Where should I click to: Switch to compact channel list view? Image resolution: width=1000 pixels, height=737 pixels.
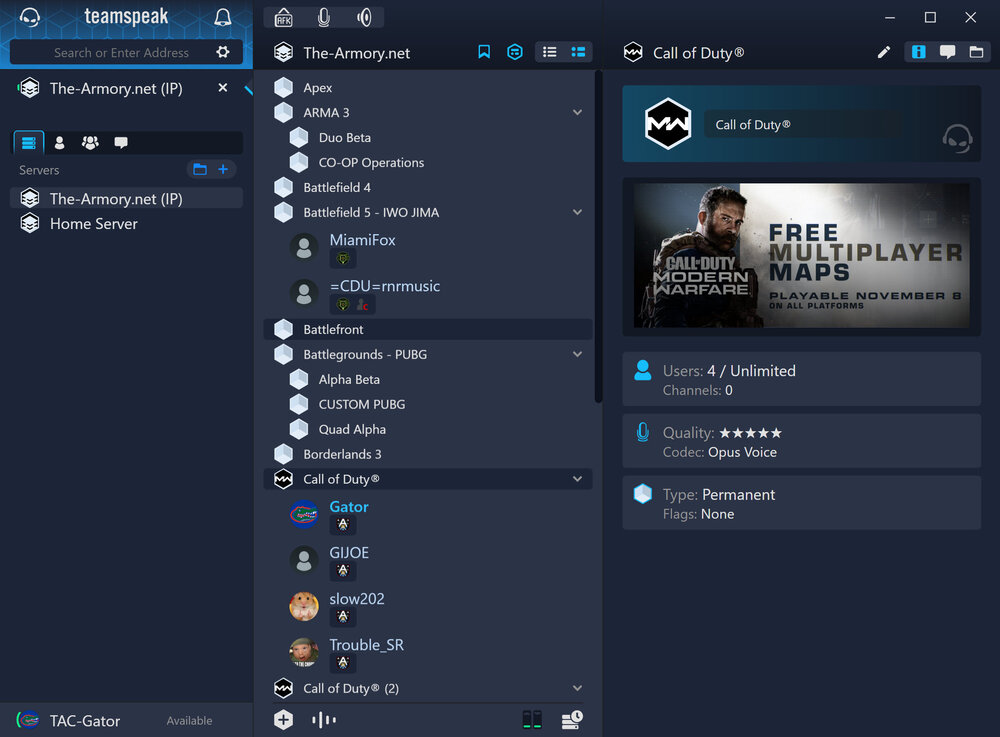pos(549,52)
